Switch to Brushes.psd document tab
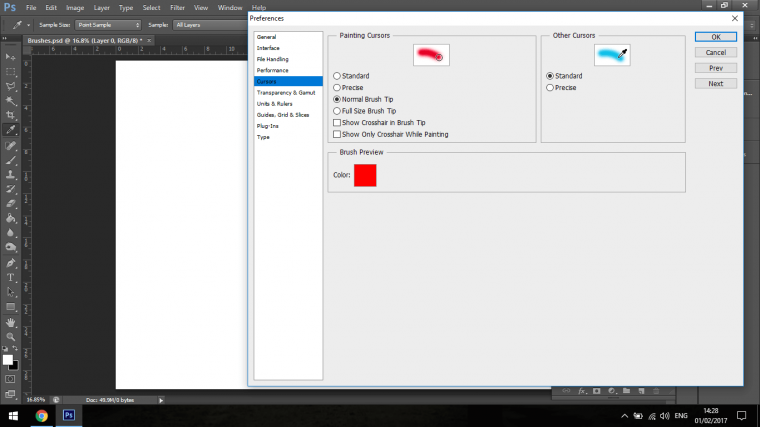 (x=85, y=41)
